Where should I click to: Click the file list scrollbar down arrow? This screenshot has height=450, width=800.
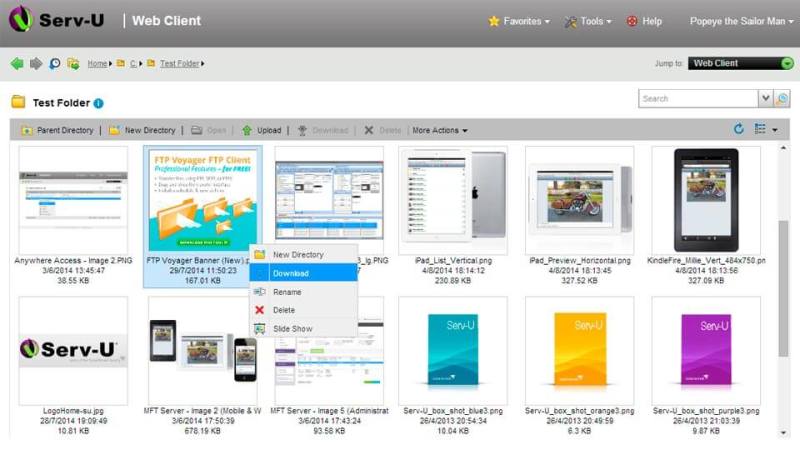[x=783, y=433]
